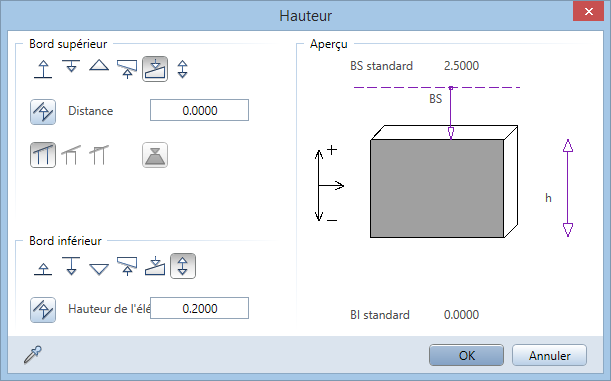The width and height of the screenshot is (611, 381).
Task: Select first upper edge absolute height icon
Action: [43, 69]
